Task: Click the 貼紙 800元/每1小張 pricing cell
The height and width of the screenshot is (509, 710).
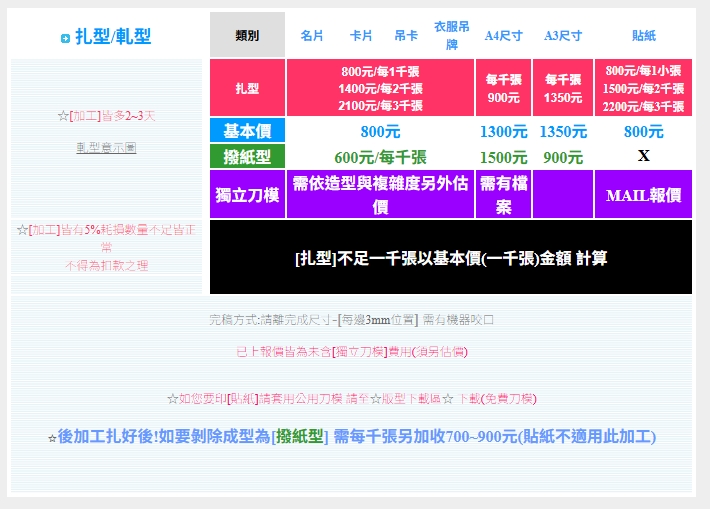Action: click(x=643, y=88)
